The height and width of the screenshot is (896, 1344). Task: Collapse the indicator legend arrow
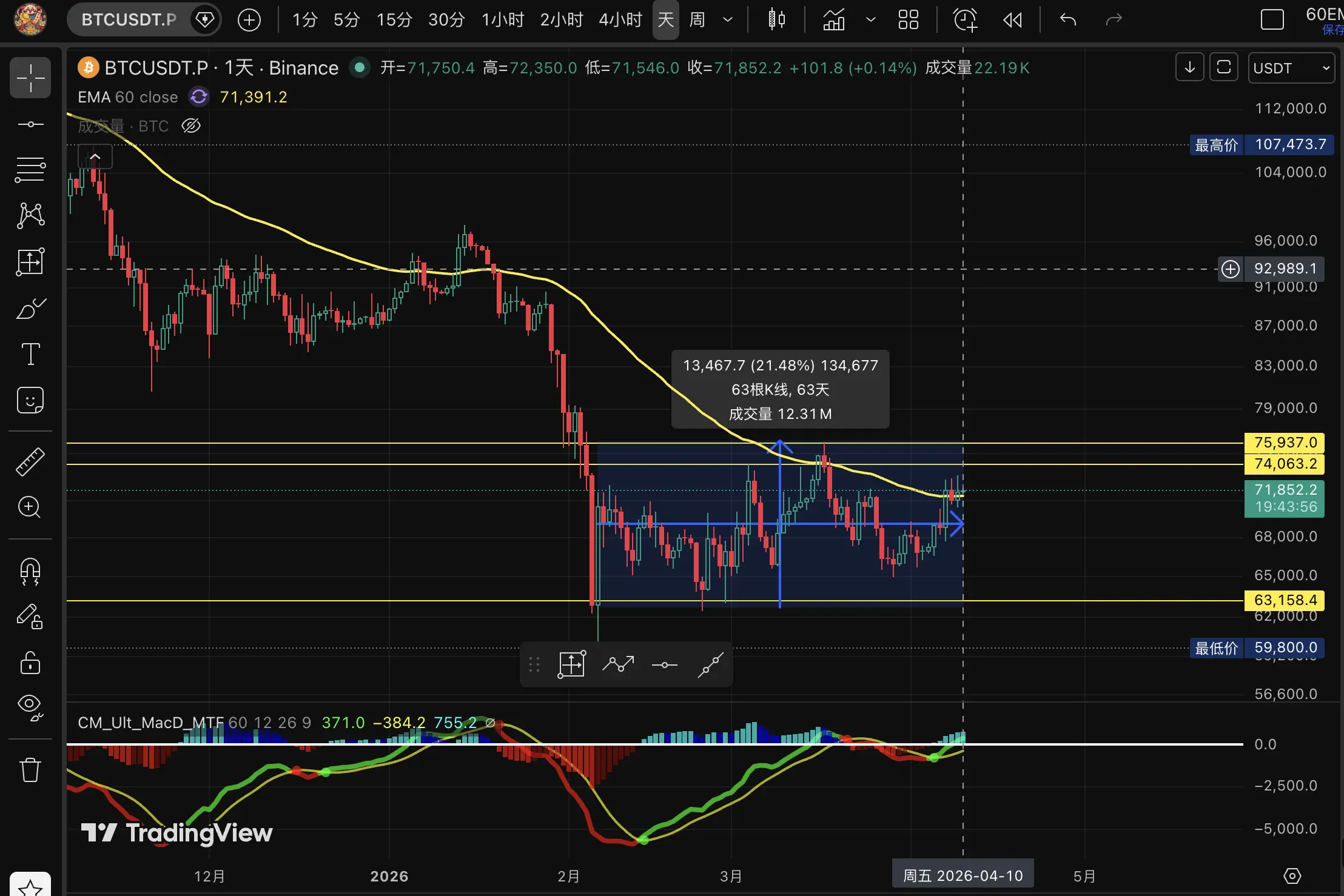(x=95, y=157)
